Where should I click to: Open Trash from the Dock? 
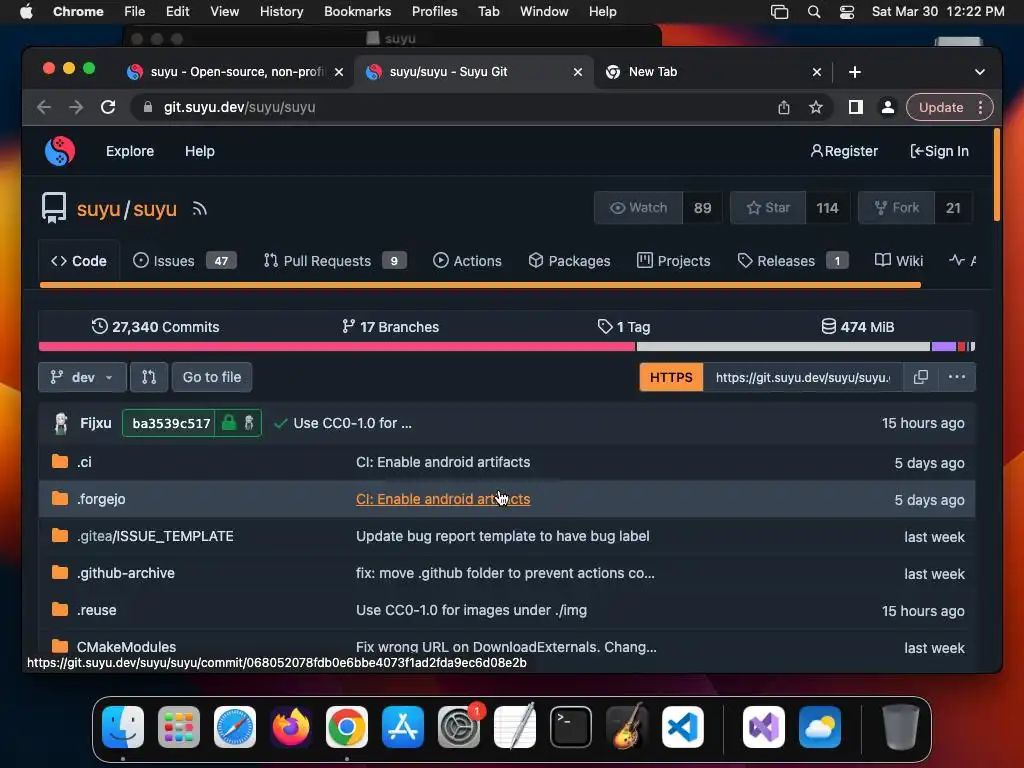pyautogui.click(x=901, y=727)
